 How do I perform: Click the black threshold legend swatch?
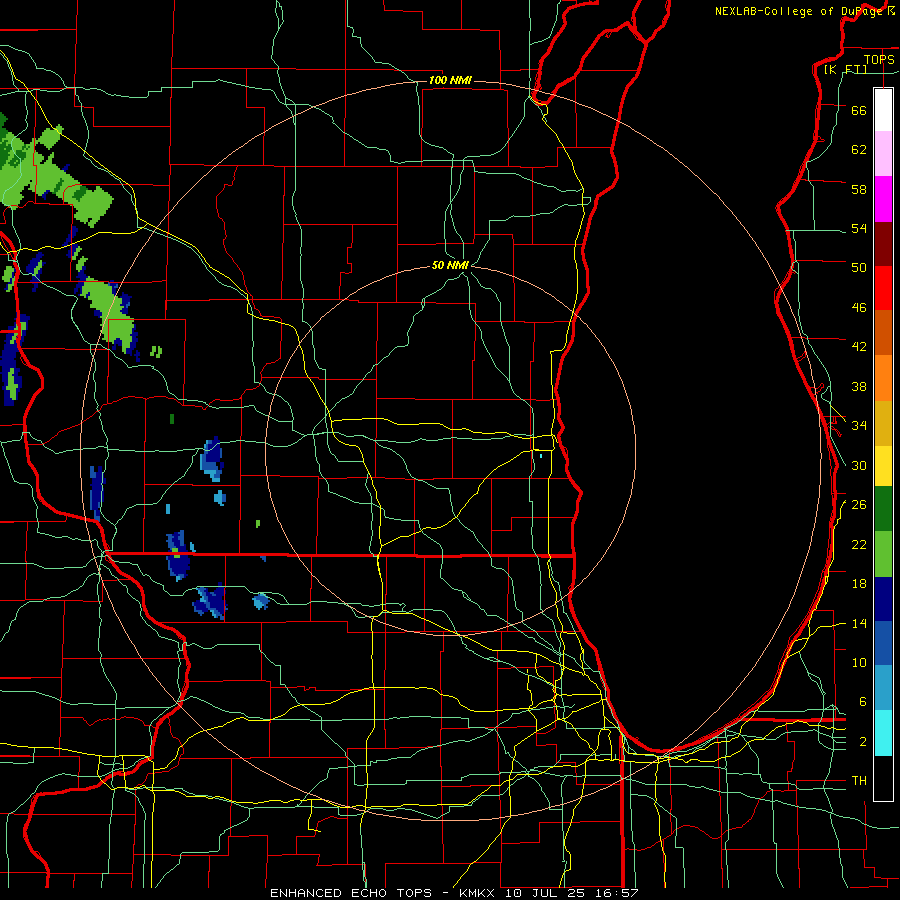(883, 778)
